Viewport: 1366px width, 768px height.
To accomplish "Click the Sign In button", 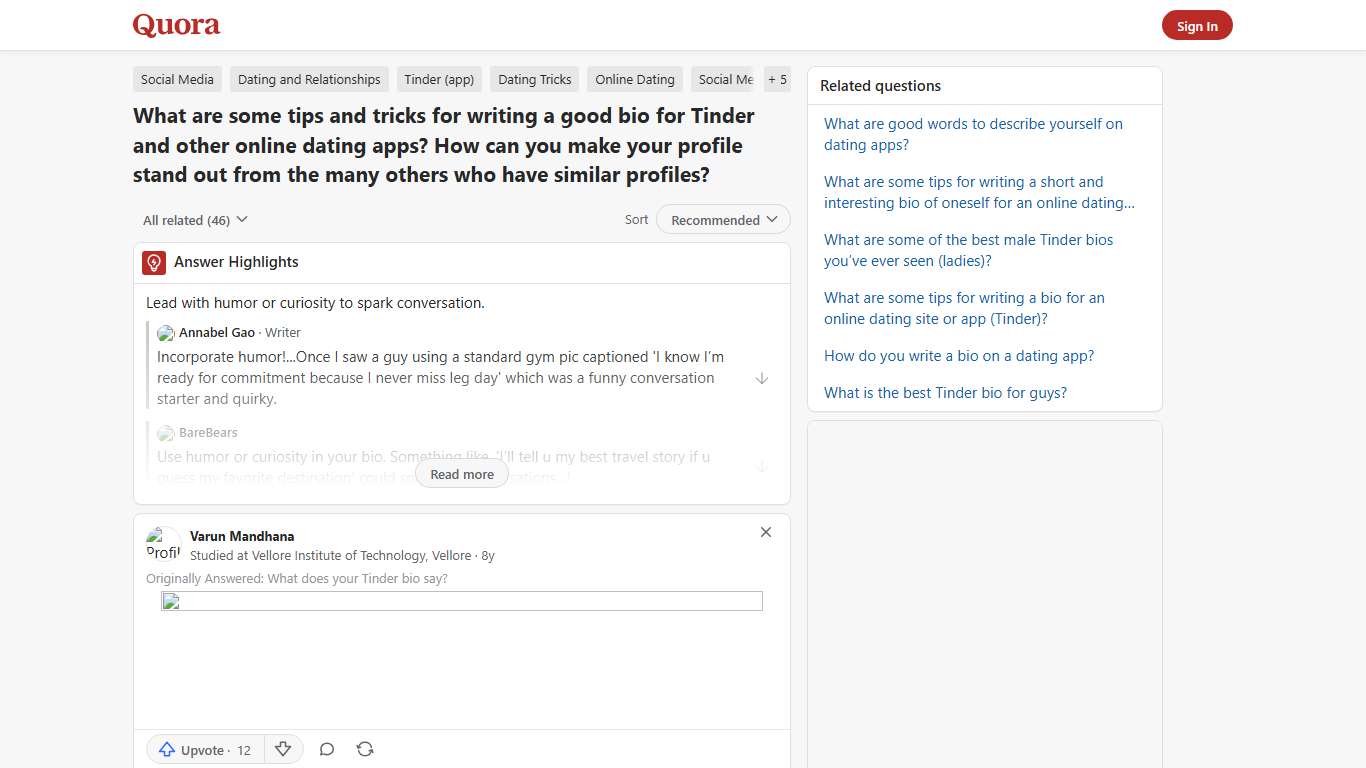I will coord(1197,25).
